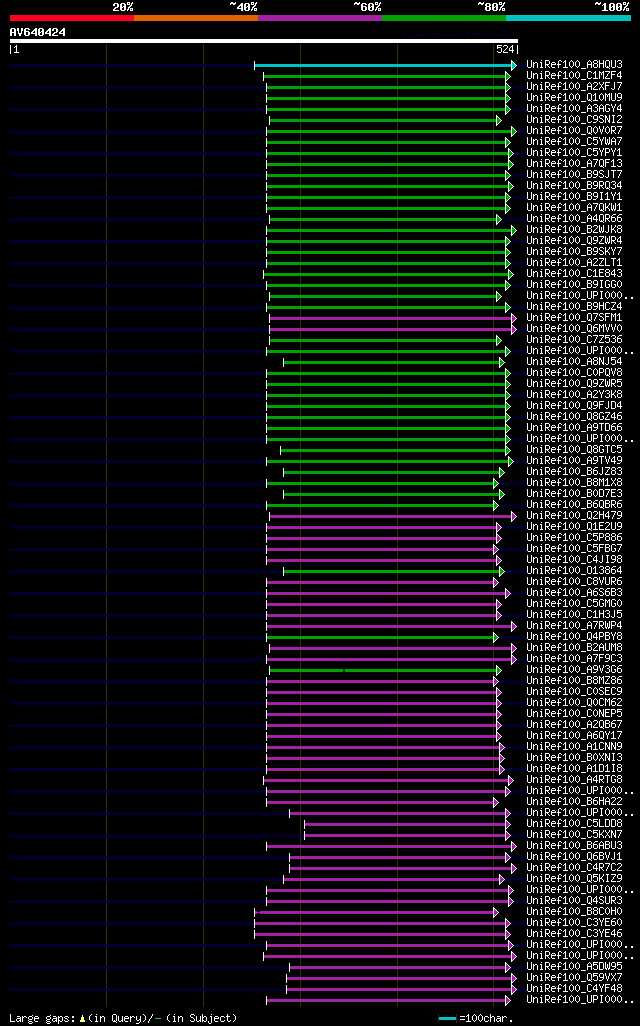Open the UniRef100_A3AGY4 hit label

[x=575, y=109]
